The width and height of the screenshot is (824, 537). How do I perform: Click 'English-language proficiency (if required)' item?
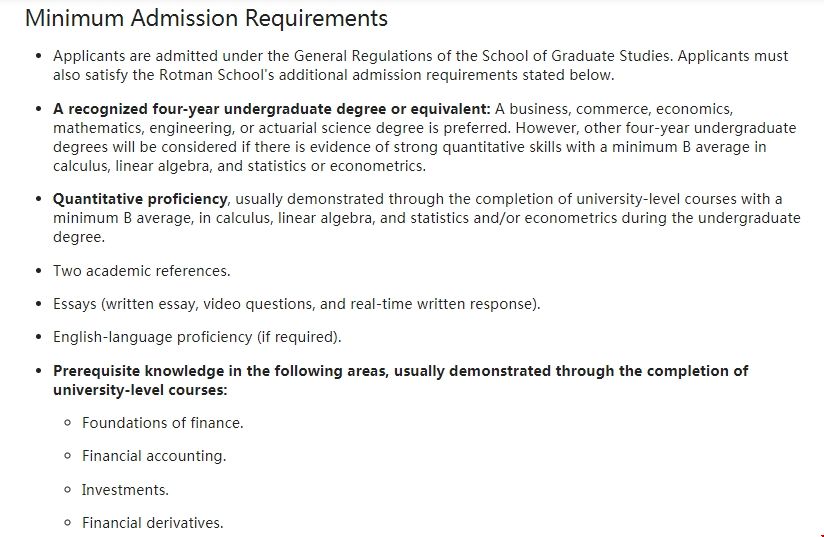(197, 337)
